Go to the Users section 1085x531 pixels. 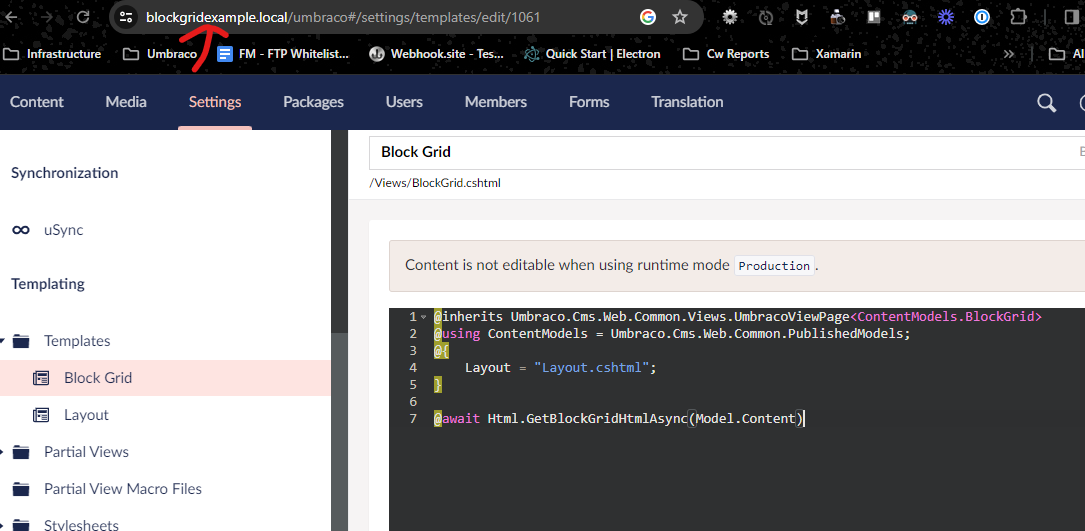(x=404, y=102)
